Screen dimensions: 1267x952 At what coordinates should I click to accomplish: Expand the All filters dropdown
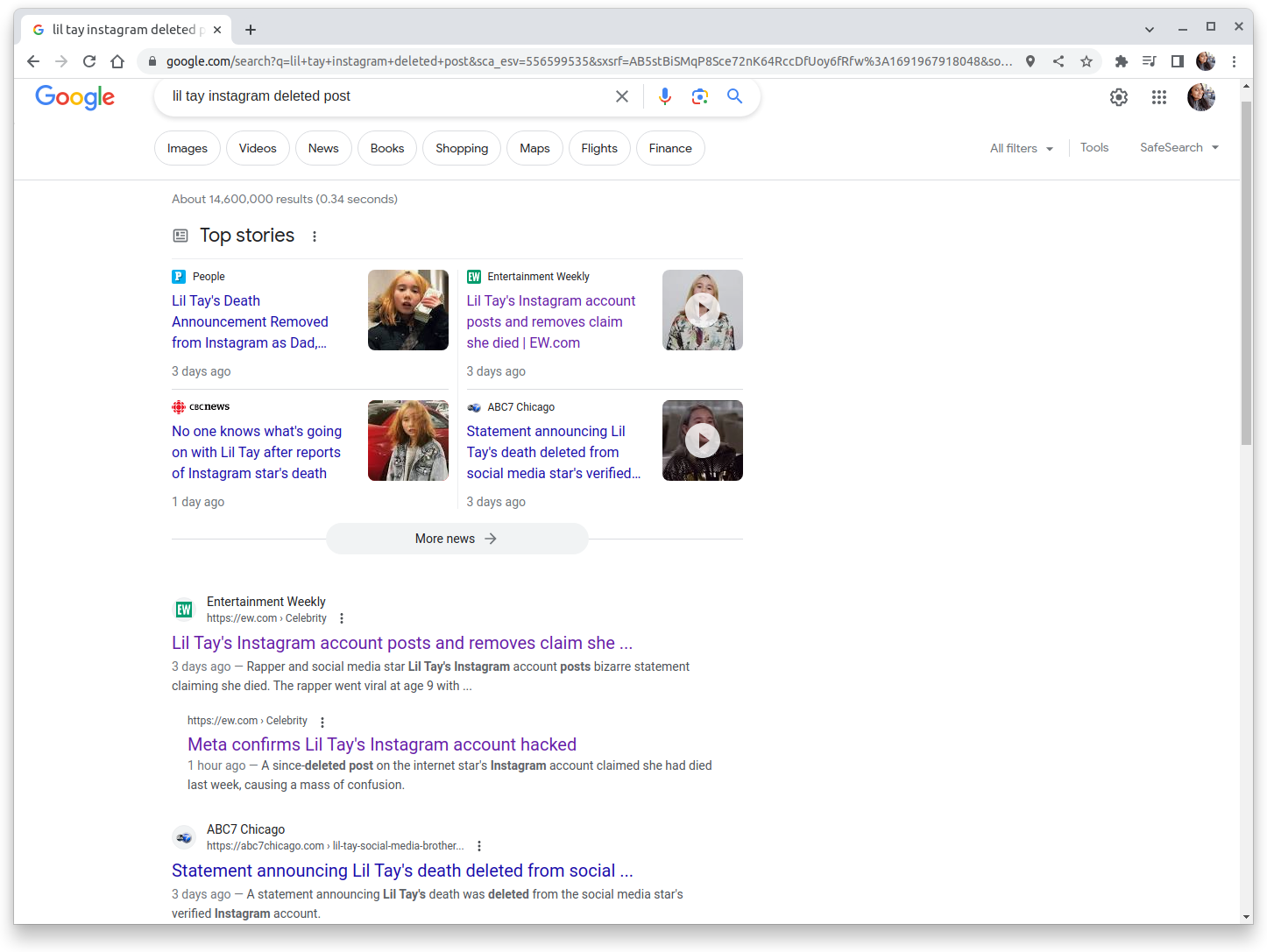tap(1022, 148)
